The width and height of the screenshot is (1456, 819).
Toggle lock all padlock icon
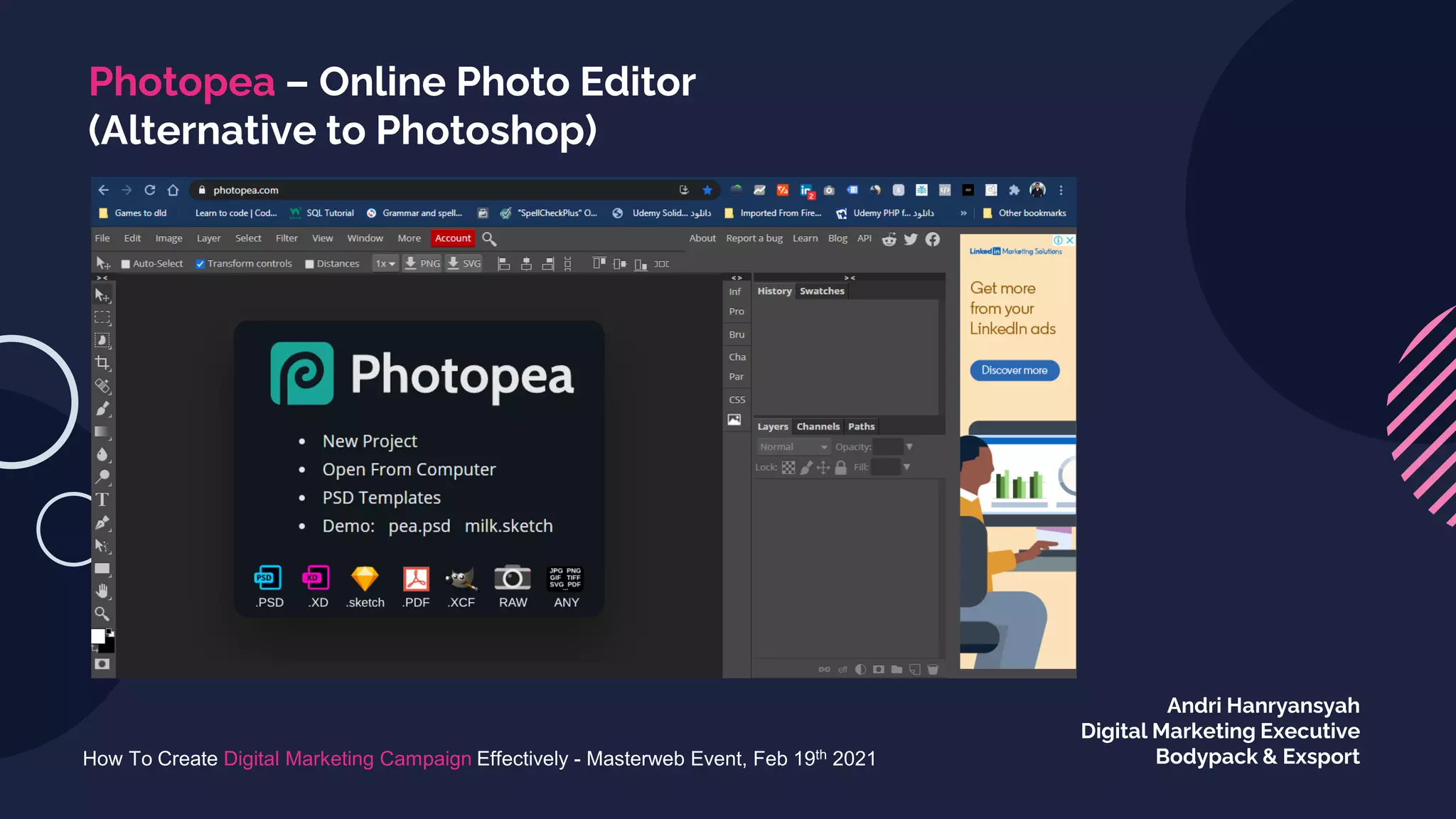tap(841, 468)
